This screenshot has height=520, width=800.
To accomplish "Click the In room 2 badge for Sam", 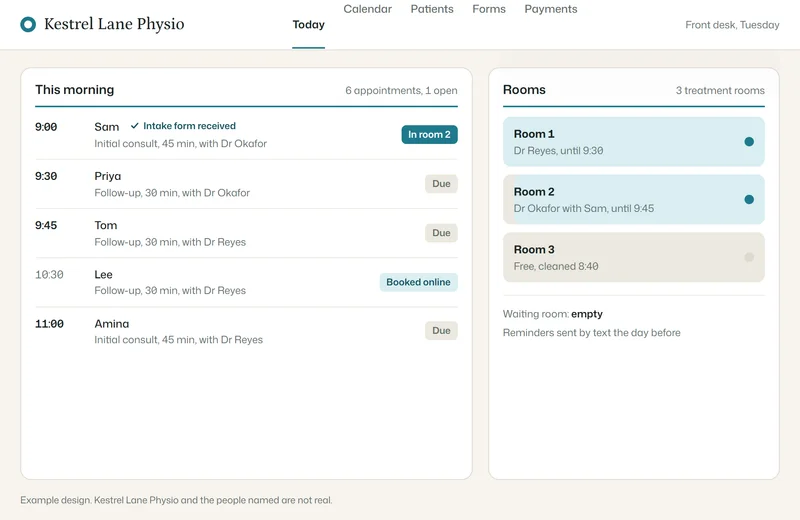I will [x=429, y=135].
